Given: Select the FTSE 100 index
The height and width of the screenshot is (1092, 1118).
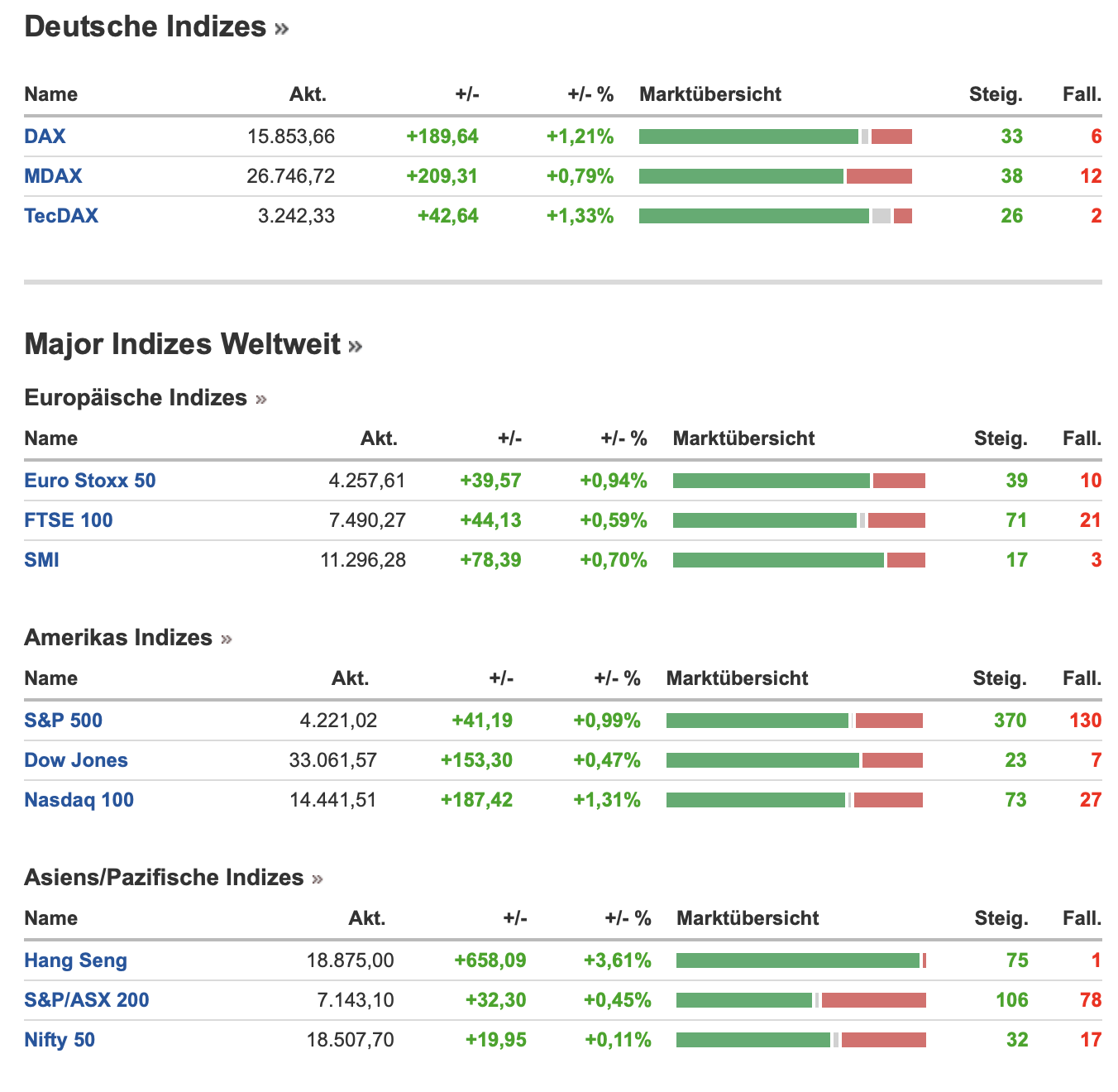Looking at the screenshot, I should [x=69, y=520].
